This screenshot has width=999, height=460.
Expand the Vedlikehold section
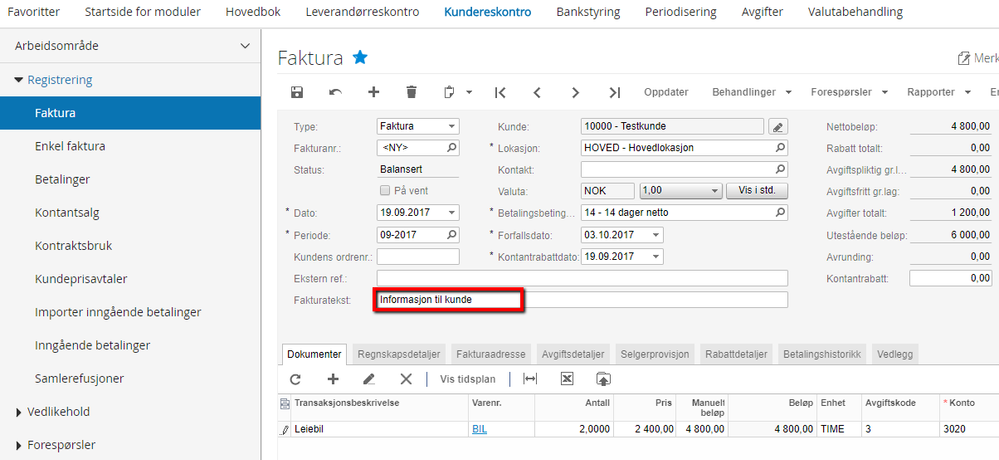(x=18, y=412)
